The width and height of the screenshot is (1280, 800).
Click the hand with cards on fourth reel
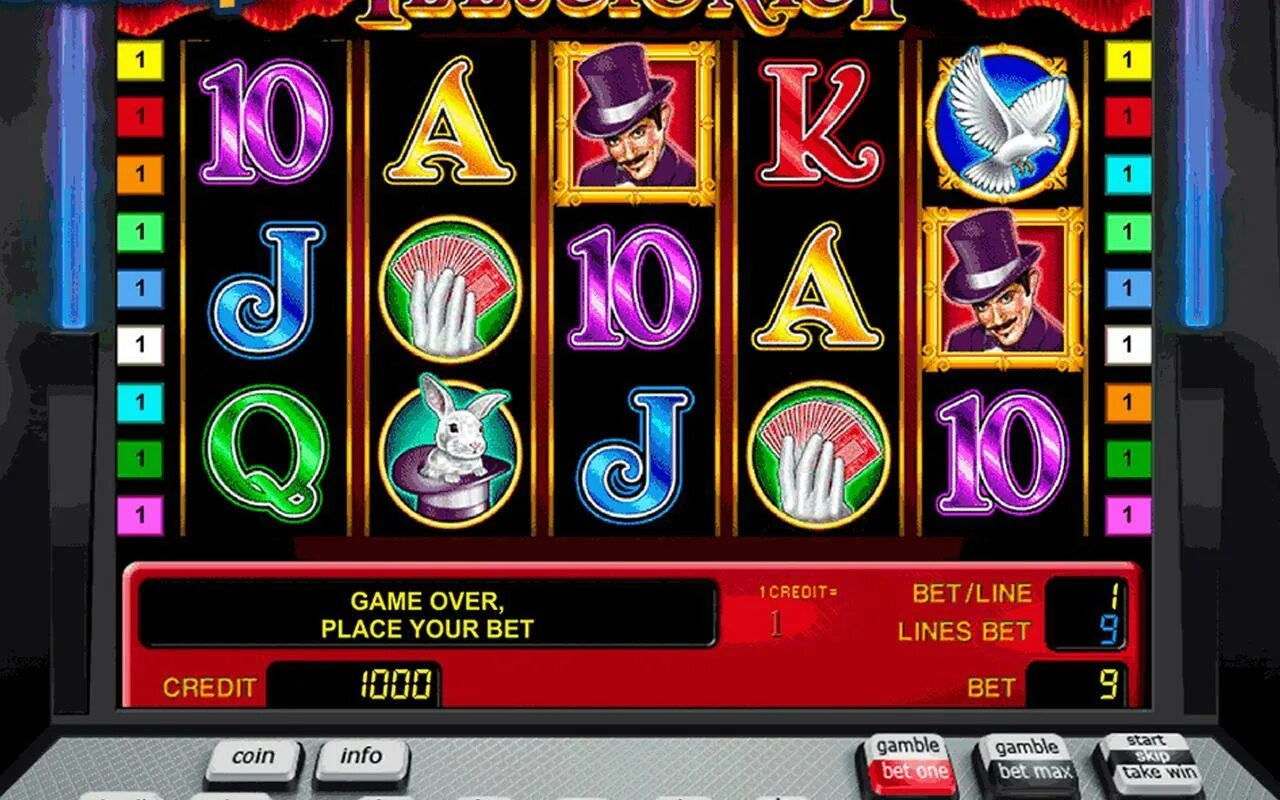(x=818, y=455)
